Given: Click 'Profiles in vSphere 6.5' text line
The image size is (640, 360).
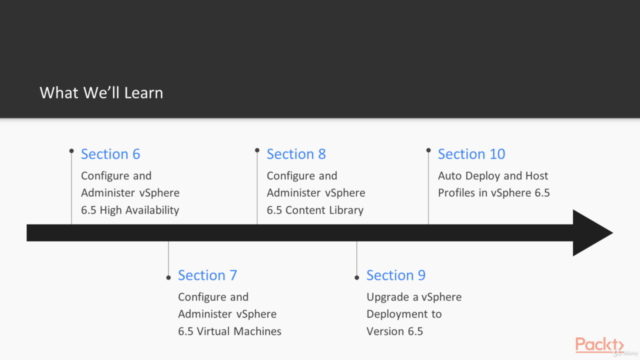Looking at the screenshot, I should (494, 193).
